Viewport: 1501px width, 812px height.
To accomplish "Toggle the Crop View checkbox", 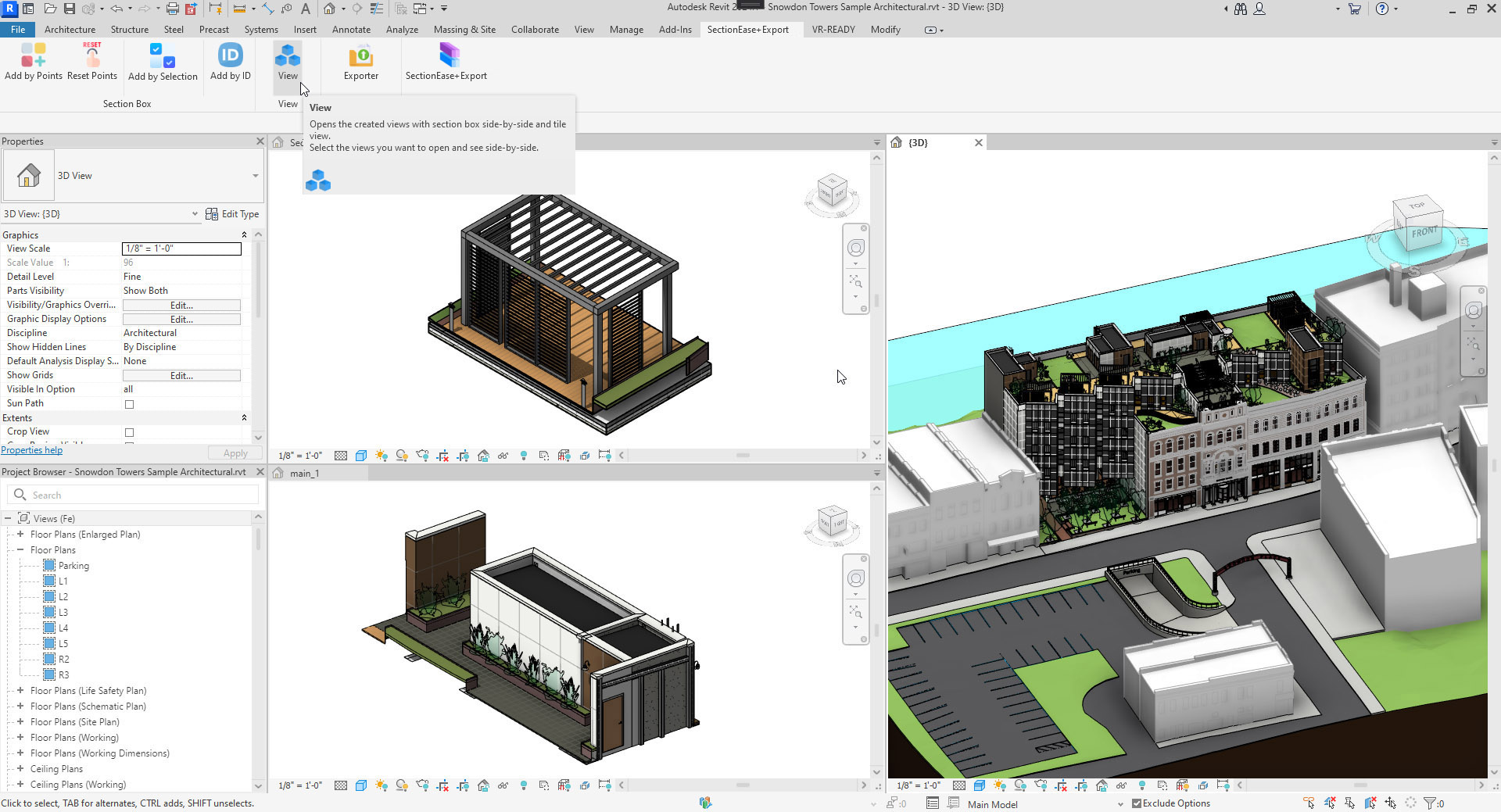I will tap(130, 432).
